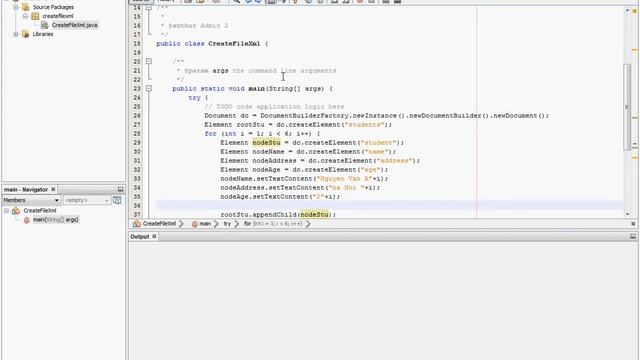Viewport: 640px width, 360px height.
Task: Click the "students" string on line 27
Action: click(x=364, y=124)
